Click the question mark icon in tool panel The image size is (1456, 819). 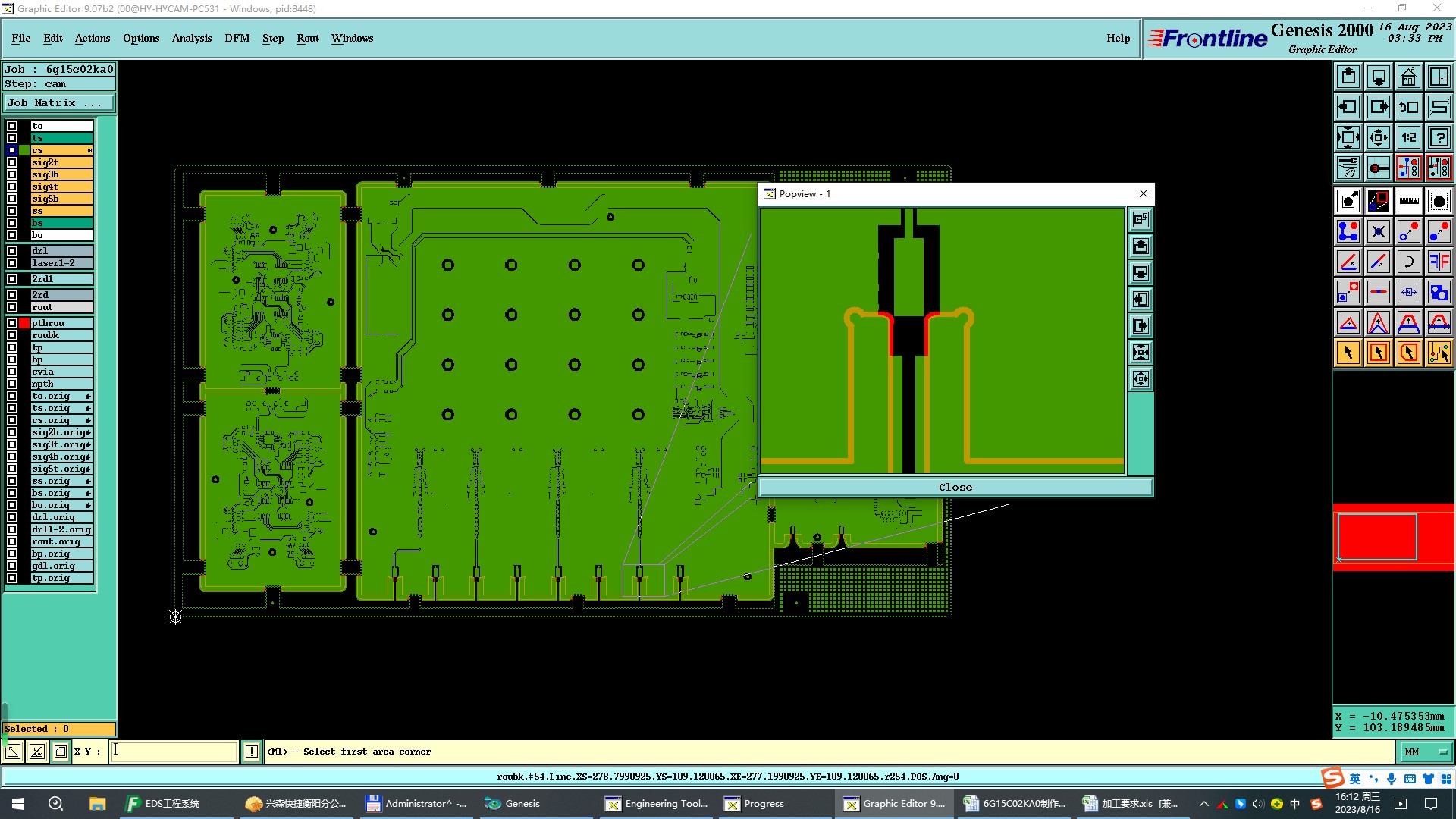pyautogui.click(x=1439, y=137)
